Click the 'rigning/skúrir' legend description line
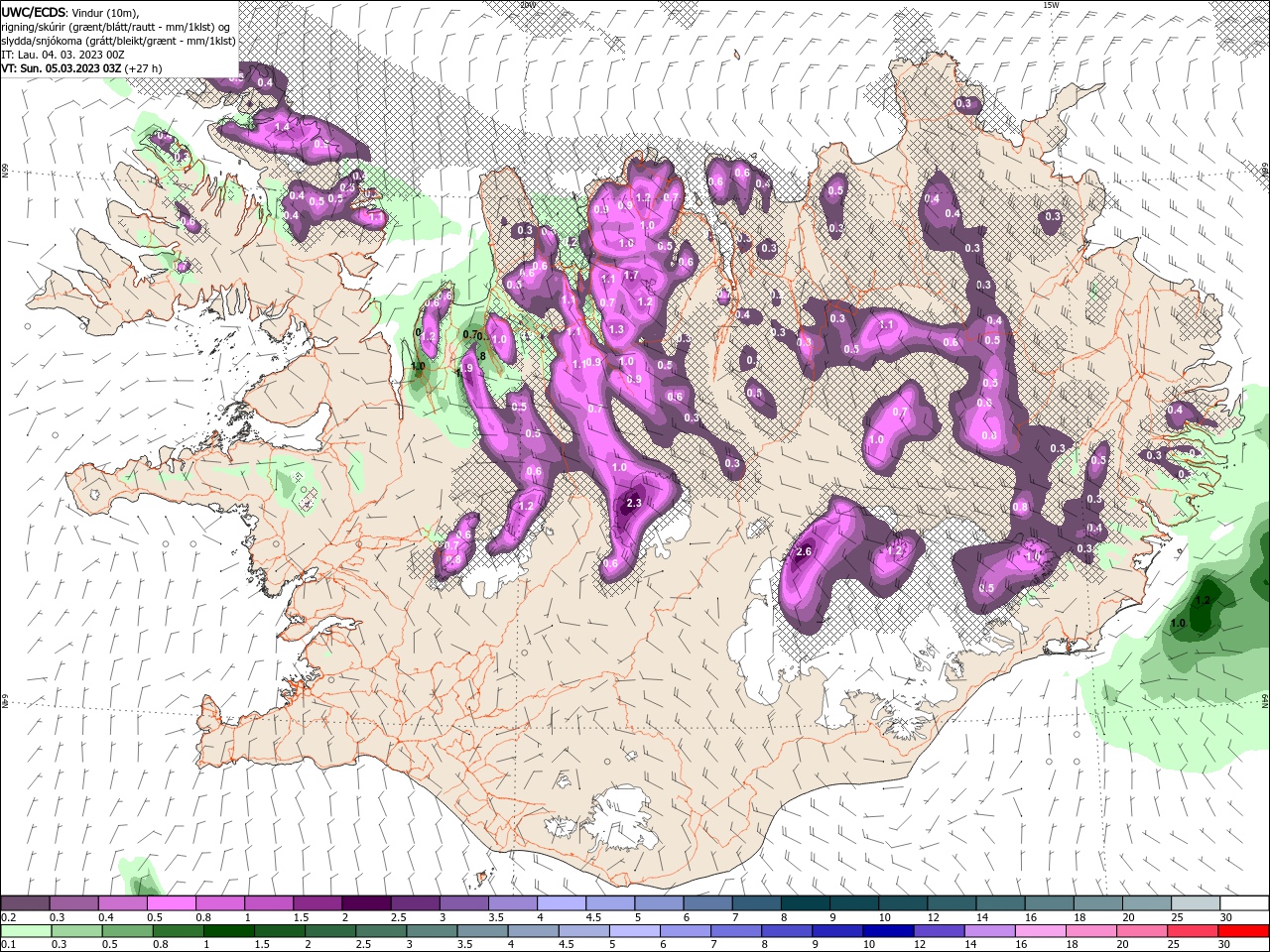The width and height of the screenshot is (1270, 952). coord(117,26)
